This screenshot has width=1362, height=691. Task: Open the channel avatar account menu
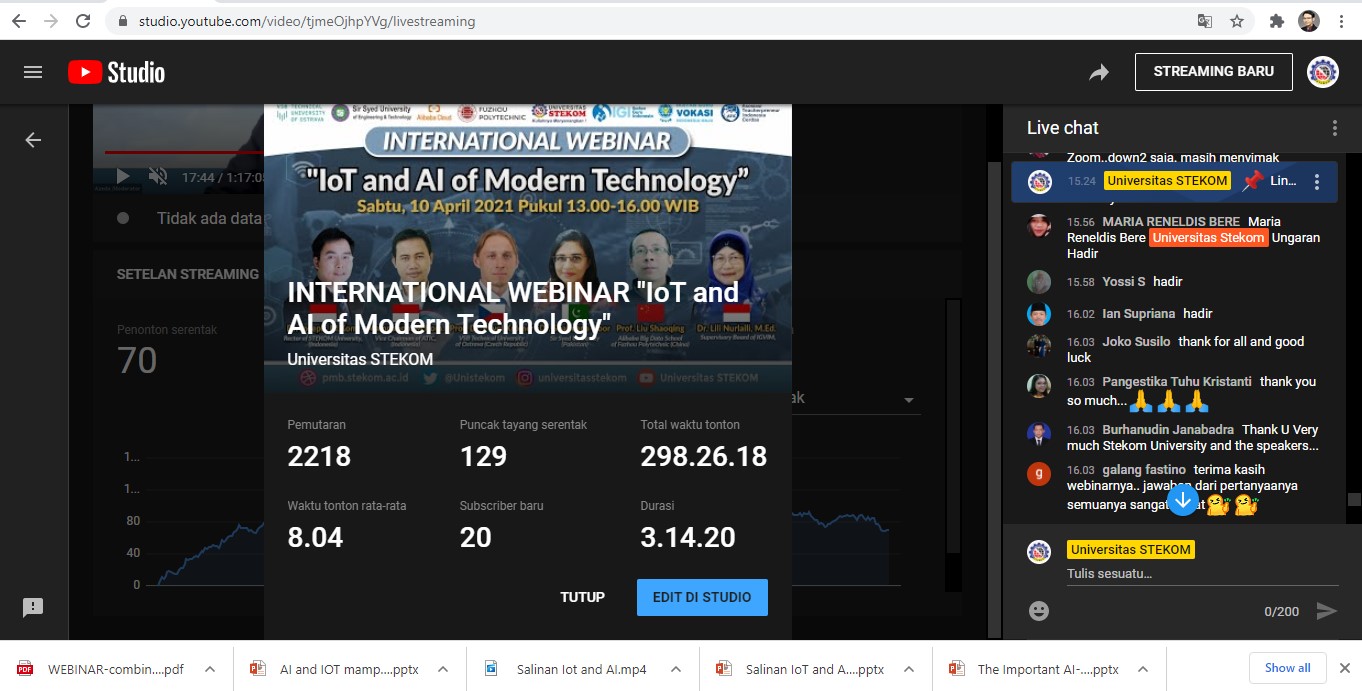coord(1323,72)
